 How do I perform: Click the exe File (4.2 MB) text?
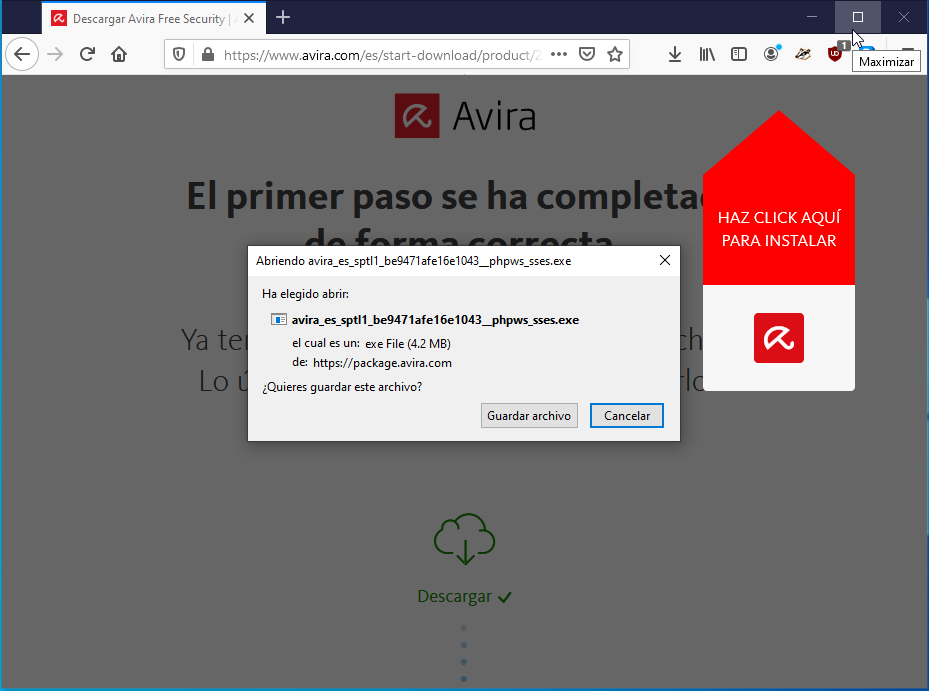click(x=408, y=344)
